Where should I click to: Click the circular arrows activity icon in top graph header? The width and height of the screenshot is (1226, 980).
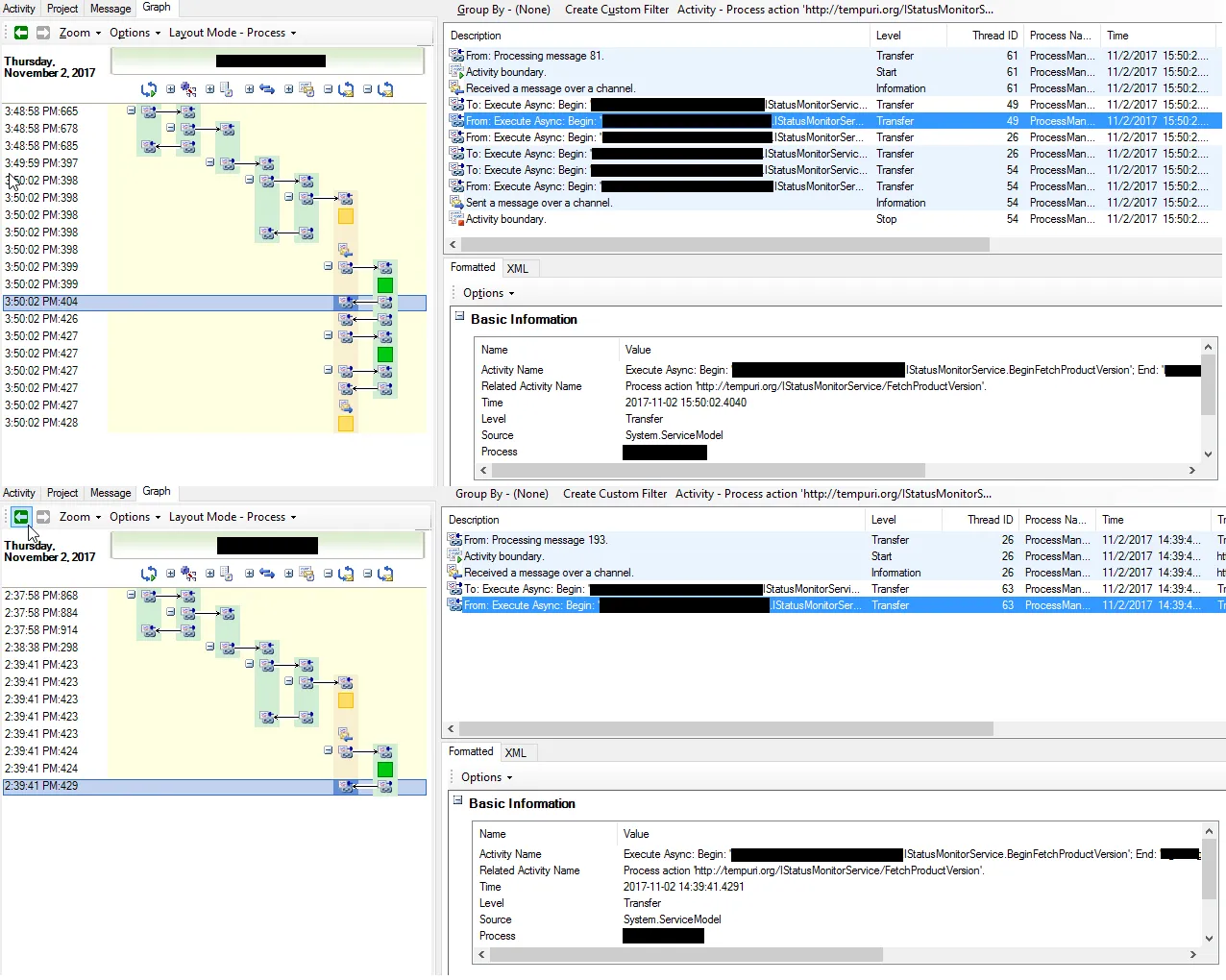point(149,89)
